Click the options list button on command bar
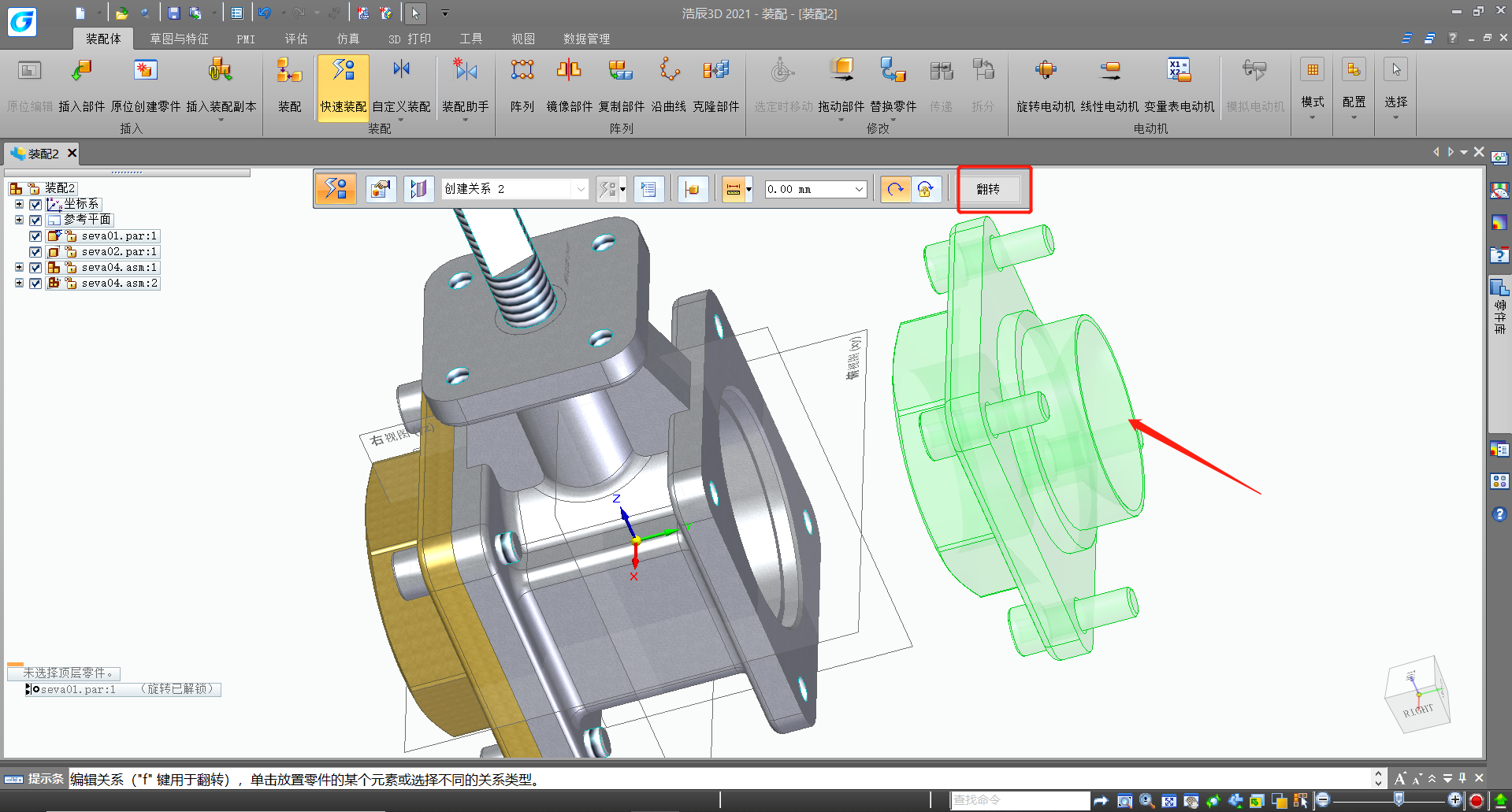Image resolution: width=1512 pixels, height=812 pixels. pyautogui.click(x=648, y=189)
